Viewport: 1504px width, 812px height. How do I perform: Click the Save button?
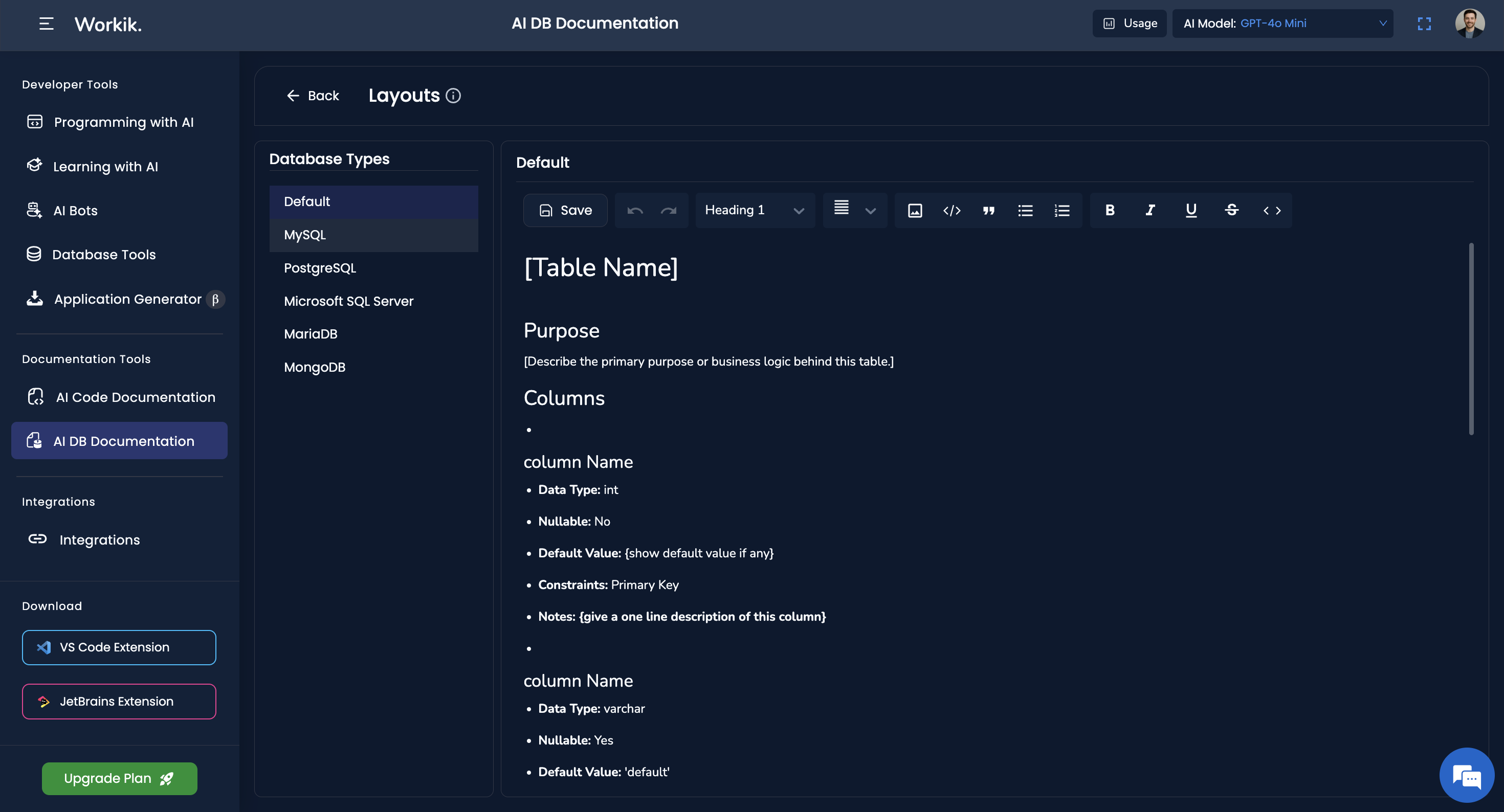(x=565, y=210)
